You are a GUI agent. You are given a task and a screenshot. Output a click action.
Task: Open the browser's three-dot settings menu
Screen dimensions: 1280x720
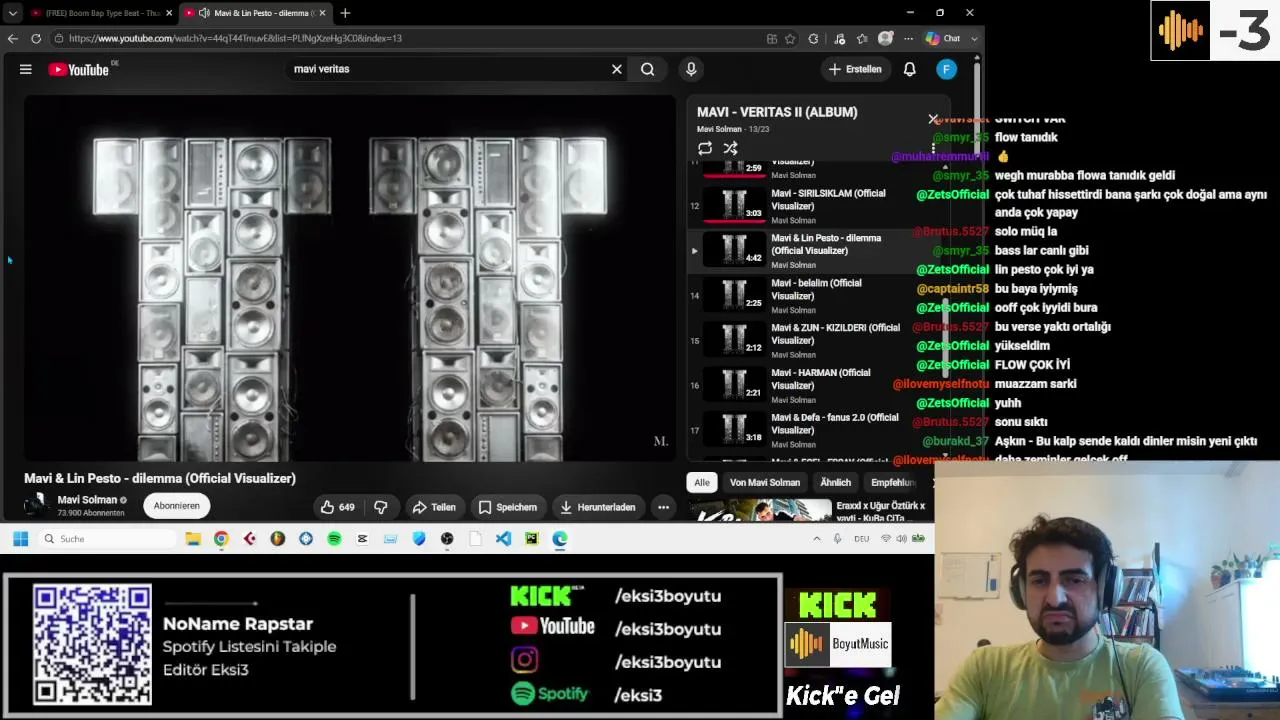(908, 38)
